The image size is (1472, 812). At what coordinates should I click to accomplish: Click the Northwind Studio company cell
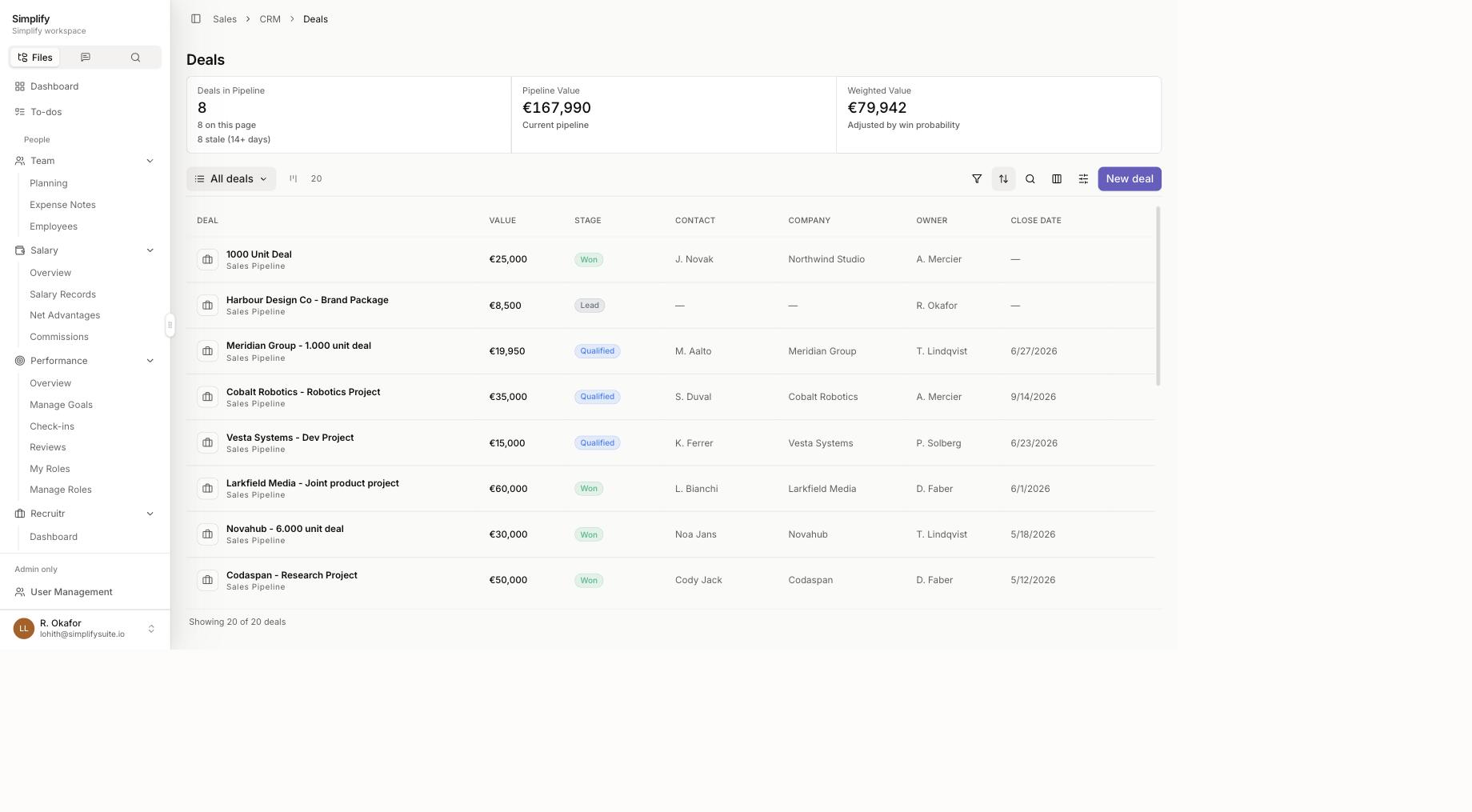pyautogui.click(x=826, y=259)
